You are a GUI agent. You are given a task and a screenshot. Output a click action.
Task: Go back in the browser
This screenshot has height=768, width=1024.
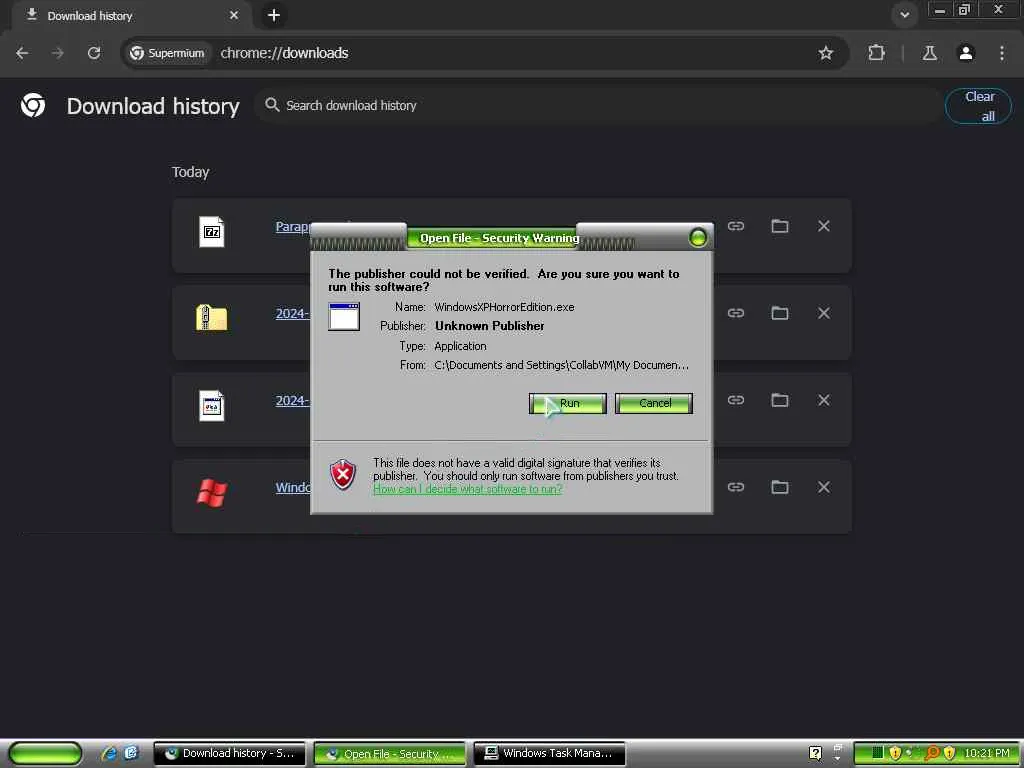coord(22,53)
